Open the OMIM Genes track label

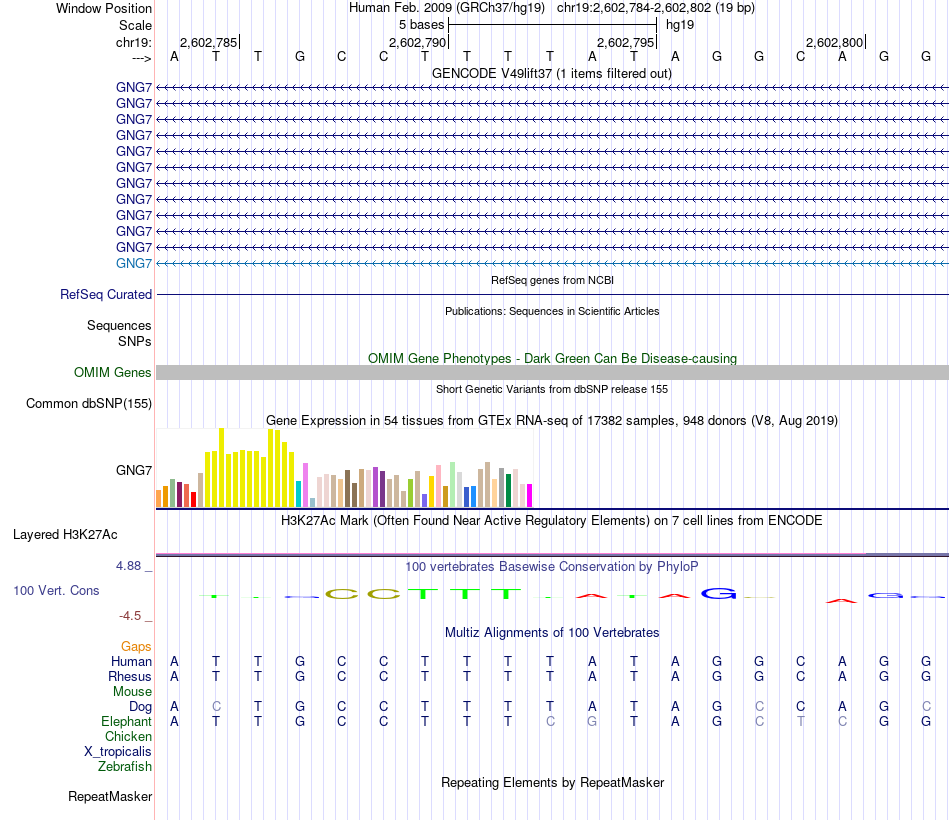[x=112, y=373]
